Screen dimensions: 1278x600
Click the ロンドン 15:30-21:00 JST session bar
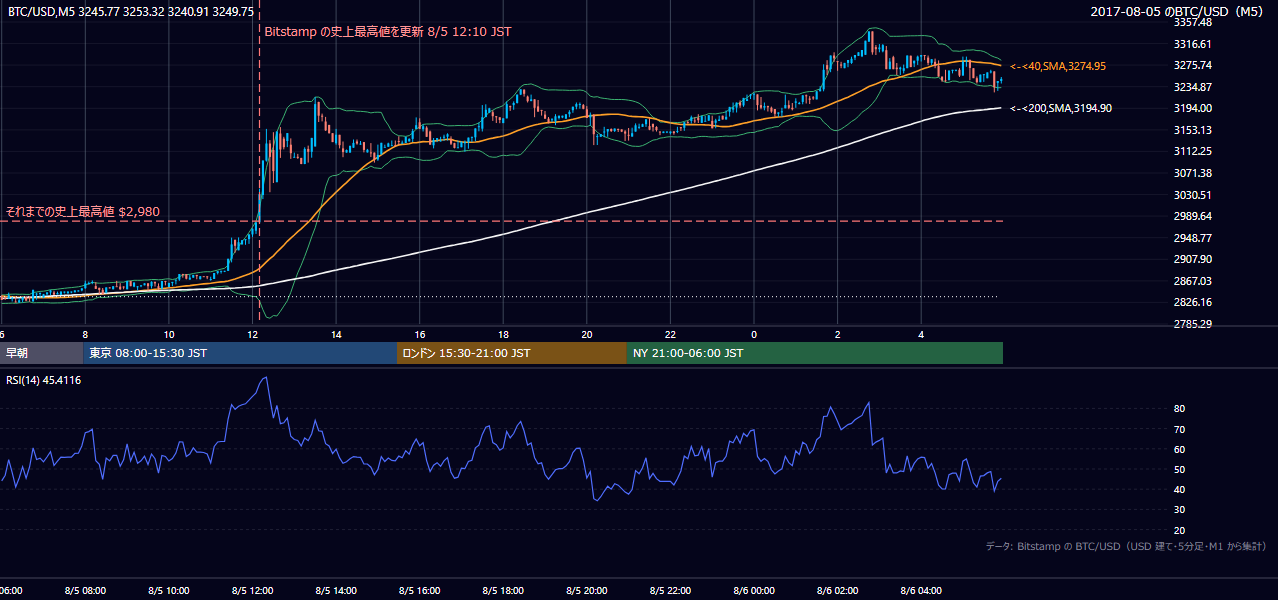pyautogui.click(x=512, y=353)
